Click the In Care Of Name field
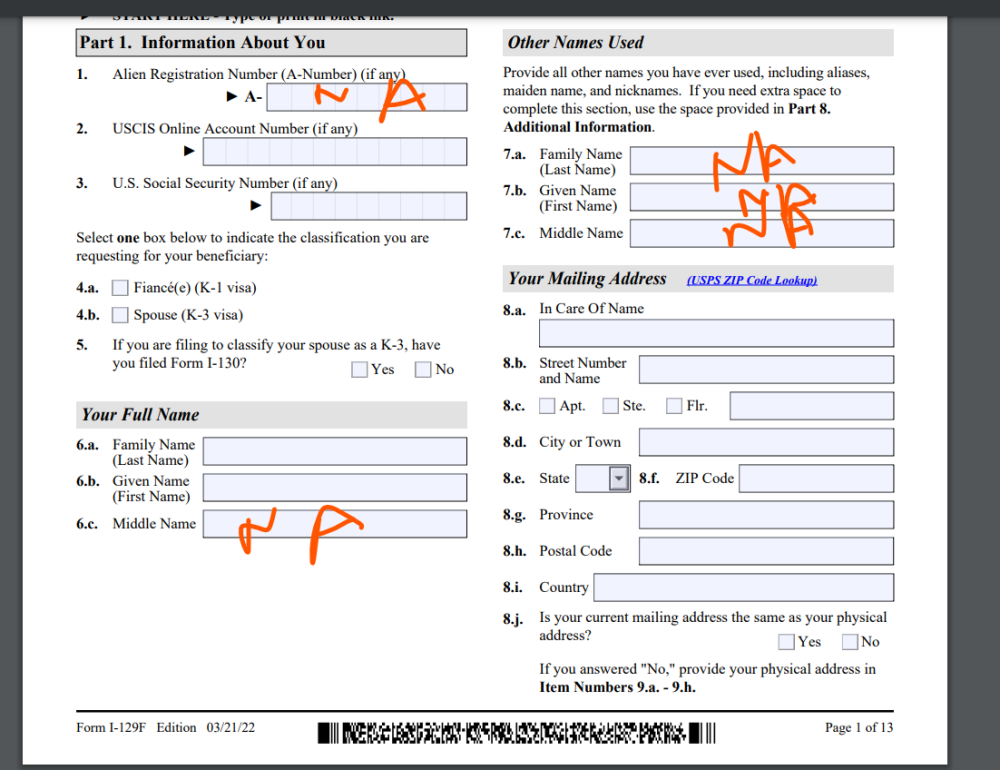Viewport: 1000px width, 770px height. tap(716, 333)
